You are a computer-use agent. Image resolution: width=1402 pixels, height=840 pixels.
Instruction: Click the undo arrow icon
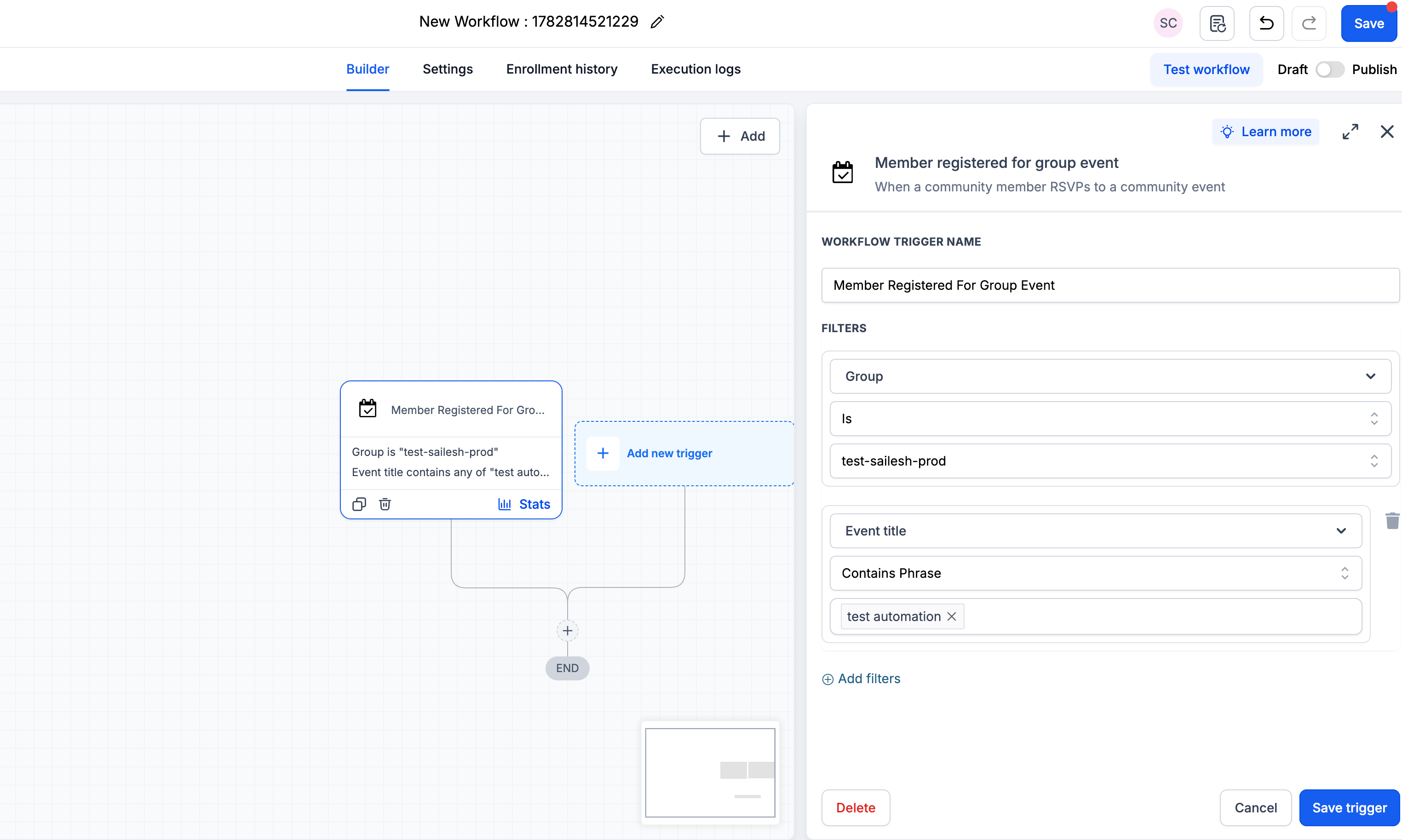coord(1266,23)
